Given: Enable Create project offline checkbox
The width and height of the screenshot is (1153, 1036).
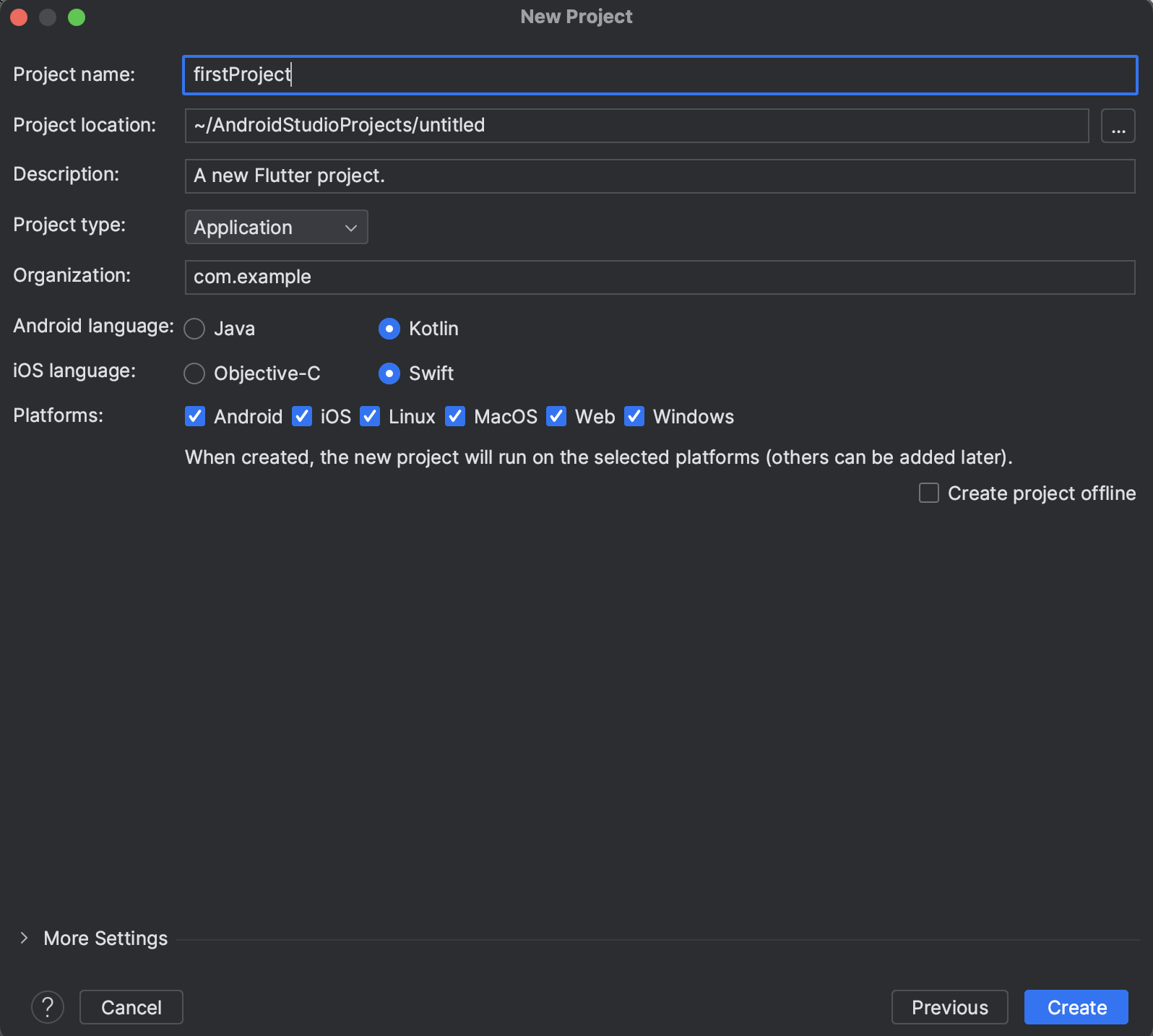Looking at the screenshot, I should point(929,493).
